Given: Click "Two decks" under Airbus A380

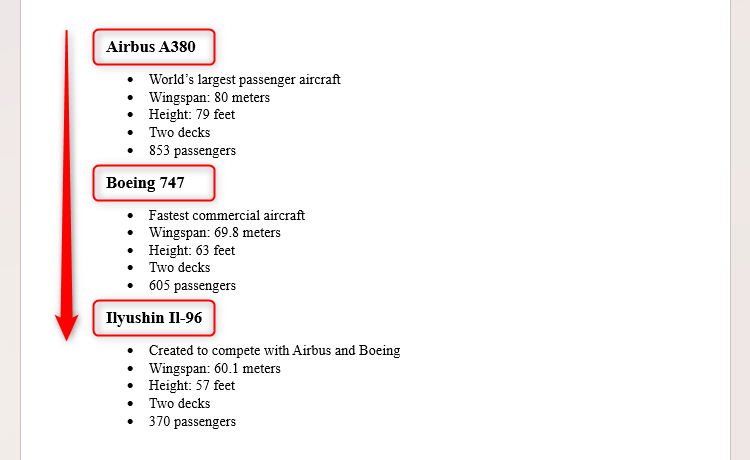Looking at the screenshot, I should click(179, 133).
